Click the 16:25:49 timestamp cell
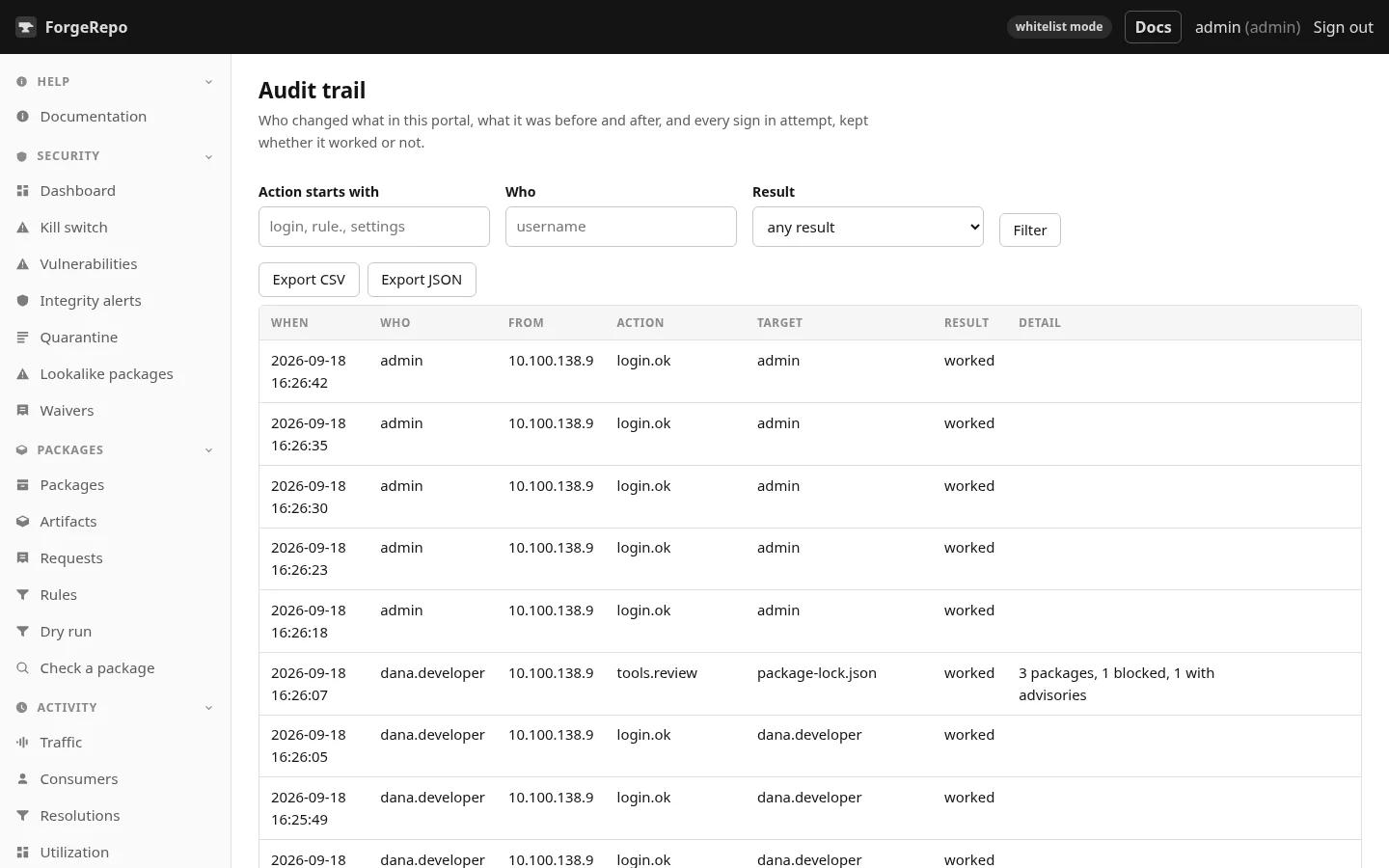The width and height of the screenshot is (1389, 868). [309, 808]
